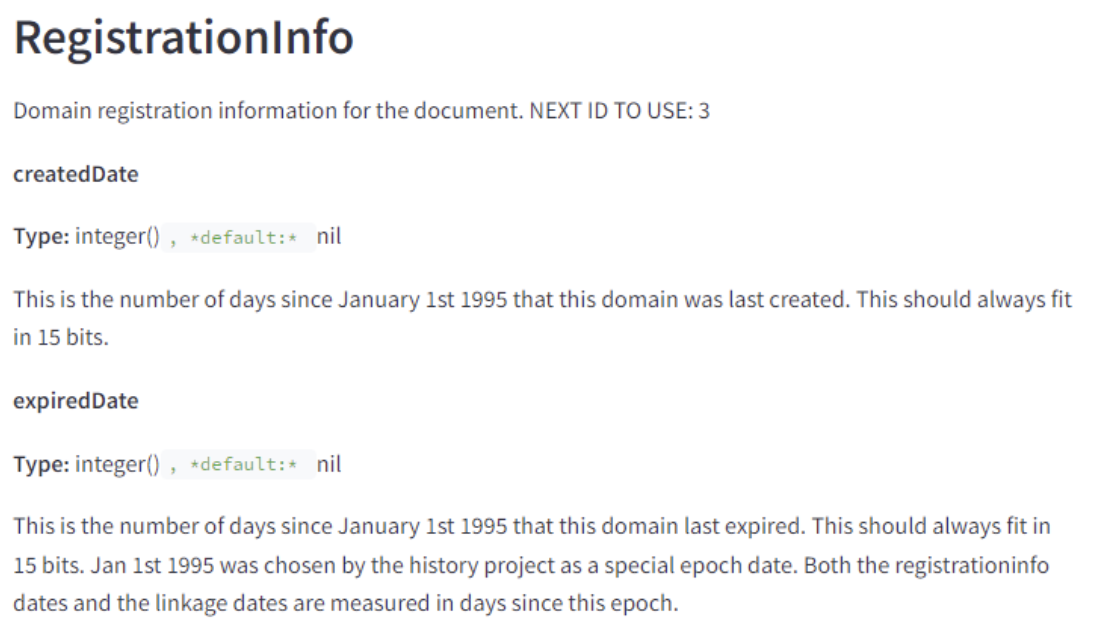Screen dimensions: 1094x636
Task: Click the createdDate attribute heading
Action: click(75, 174)
